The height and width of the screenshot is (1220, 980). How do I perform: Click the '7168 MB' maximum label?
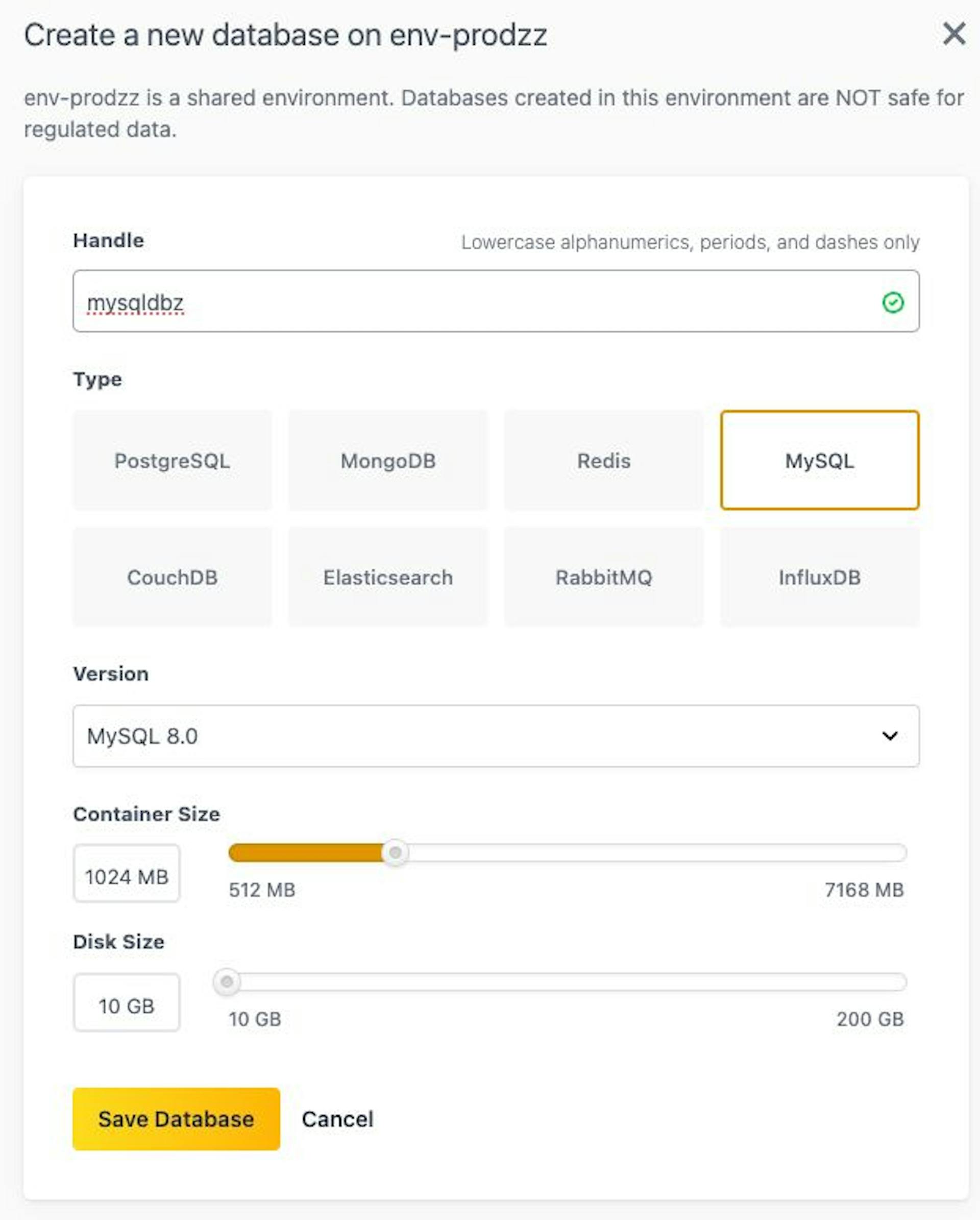[864, 890]
